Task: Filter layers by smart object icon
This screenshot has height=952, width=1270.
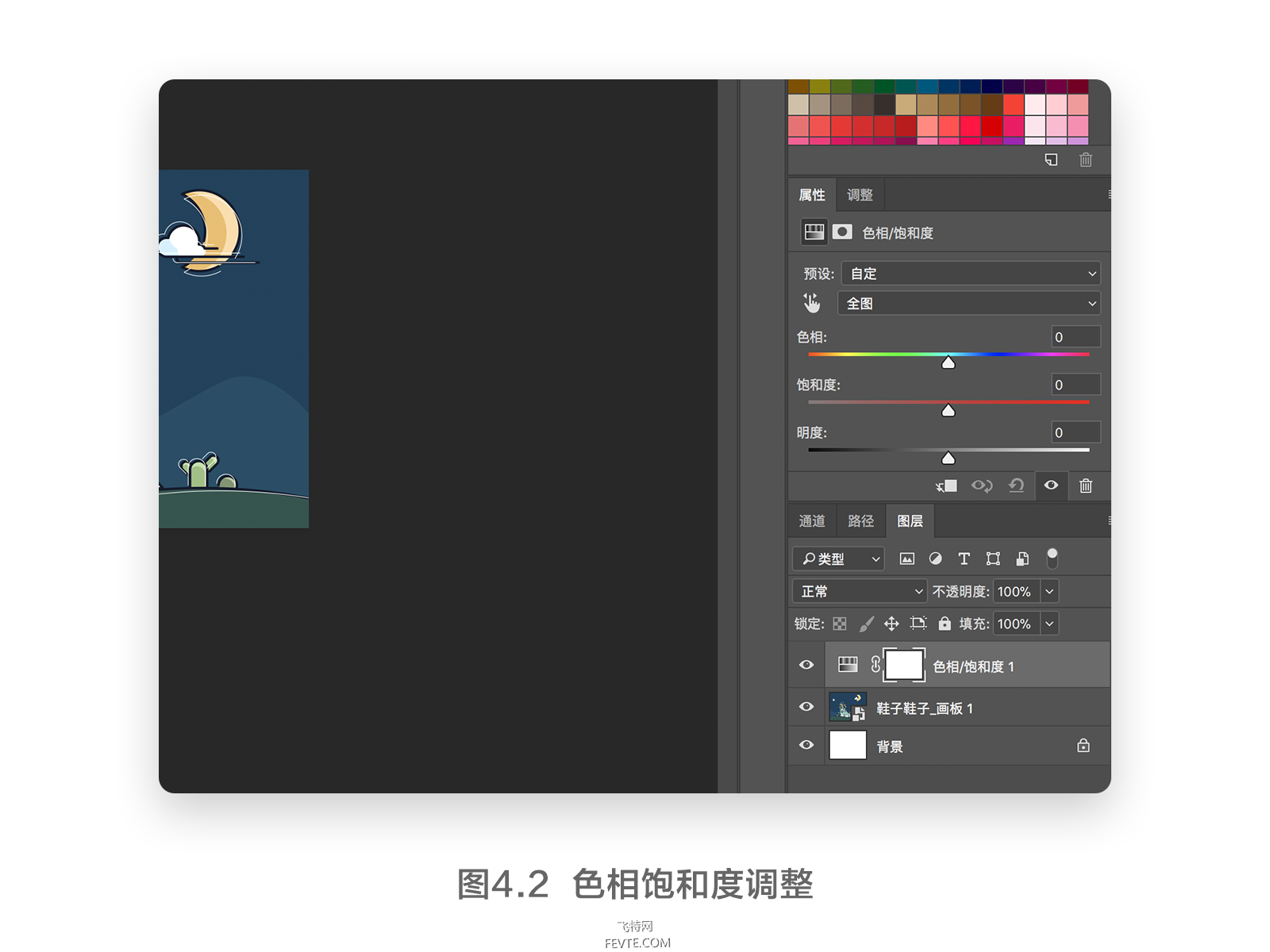Action: tap(1022, 559)
